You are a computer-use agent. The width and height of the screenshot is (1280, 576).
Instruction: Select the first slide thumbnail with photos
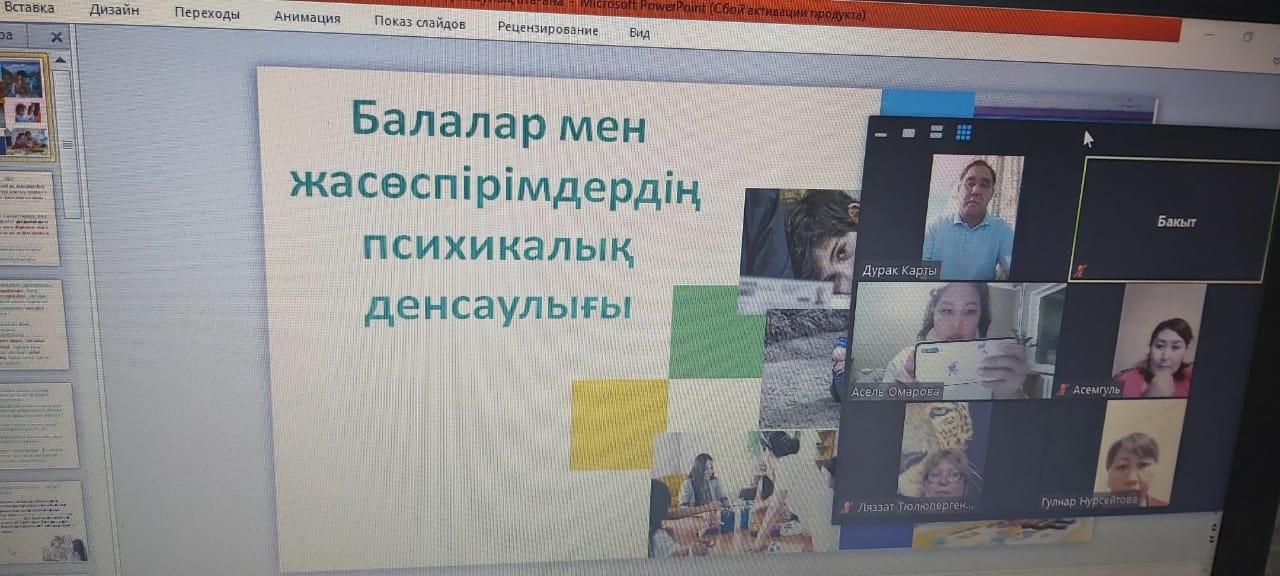[23, 107]
